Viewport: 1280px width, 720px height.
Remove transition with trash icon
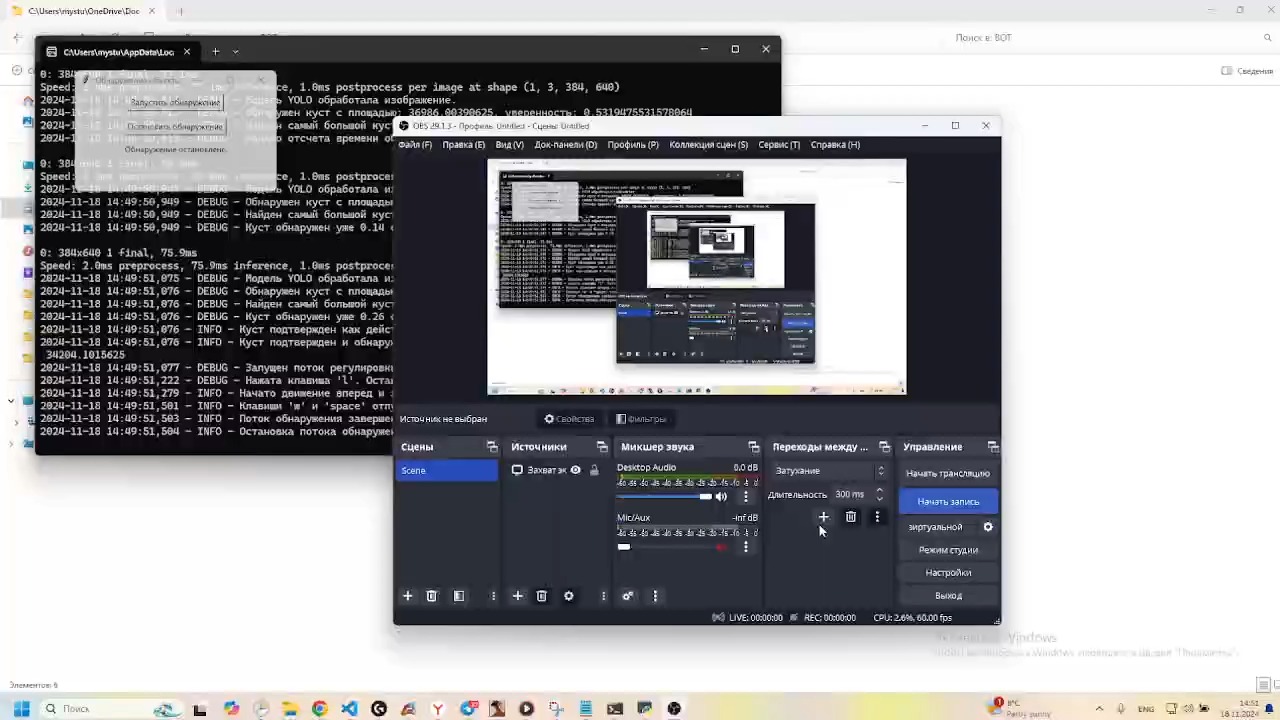pyautogui.click(x=851, y=517)
